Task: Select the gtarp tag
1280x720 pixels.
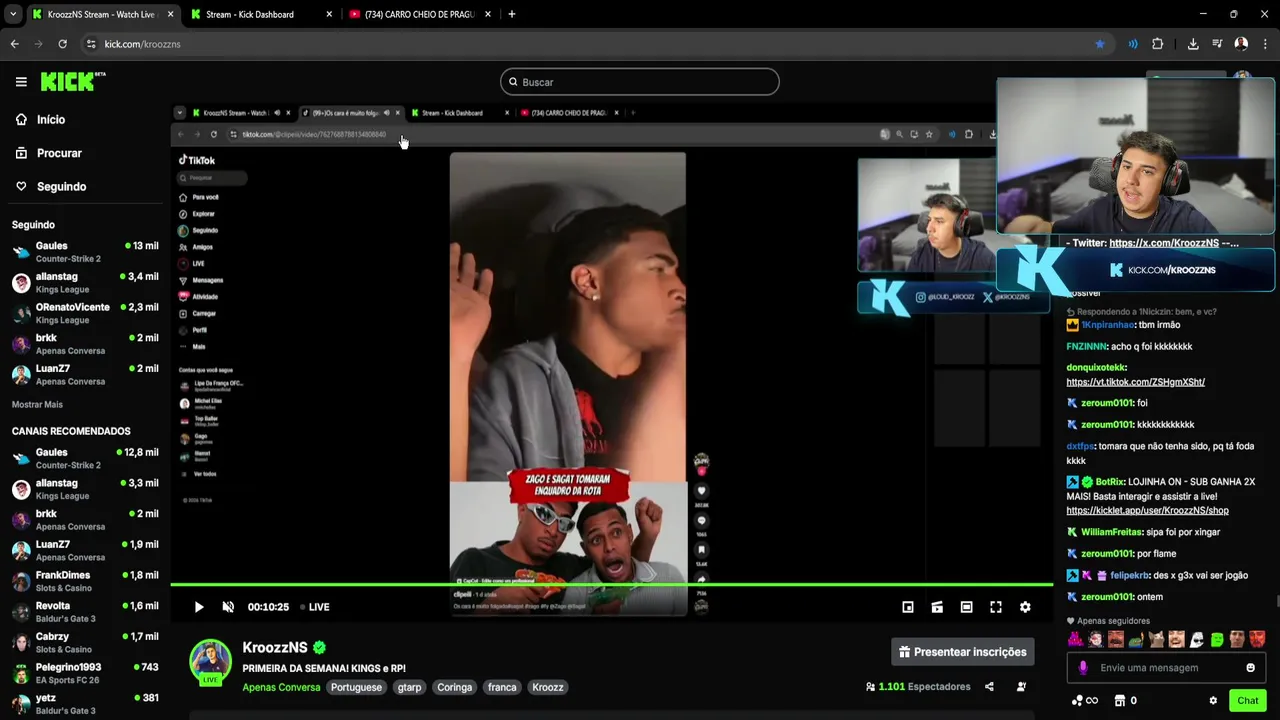Action: 410,687
